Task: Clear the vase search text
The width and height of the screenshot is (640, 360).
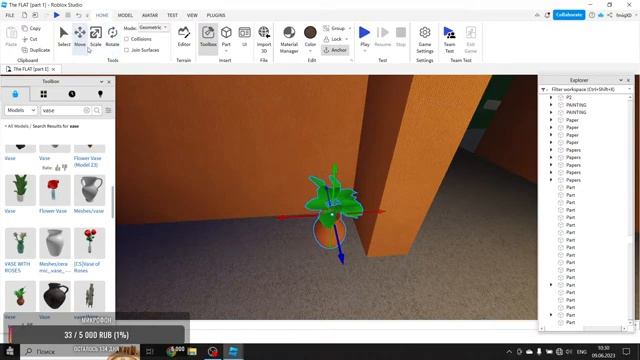Action: click(87, 110)
